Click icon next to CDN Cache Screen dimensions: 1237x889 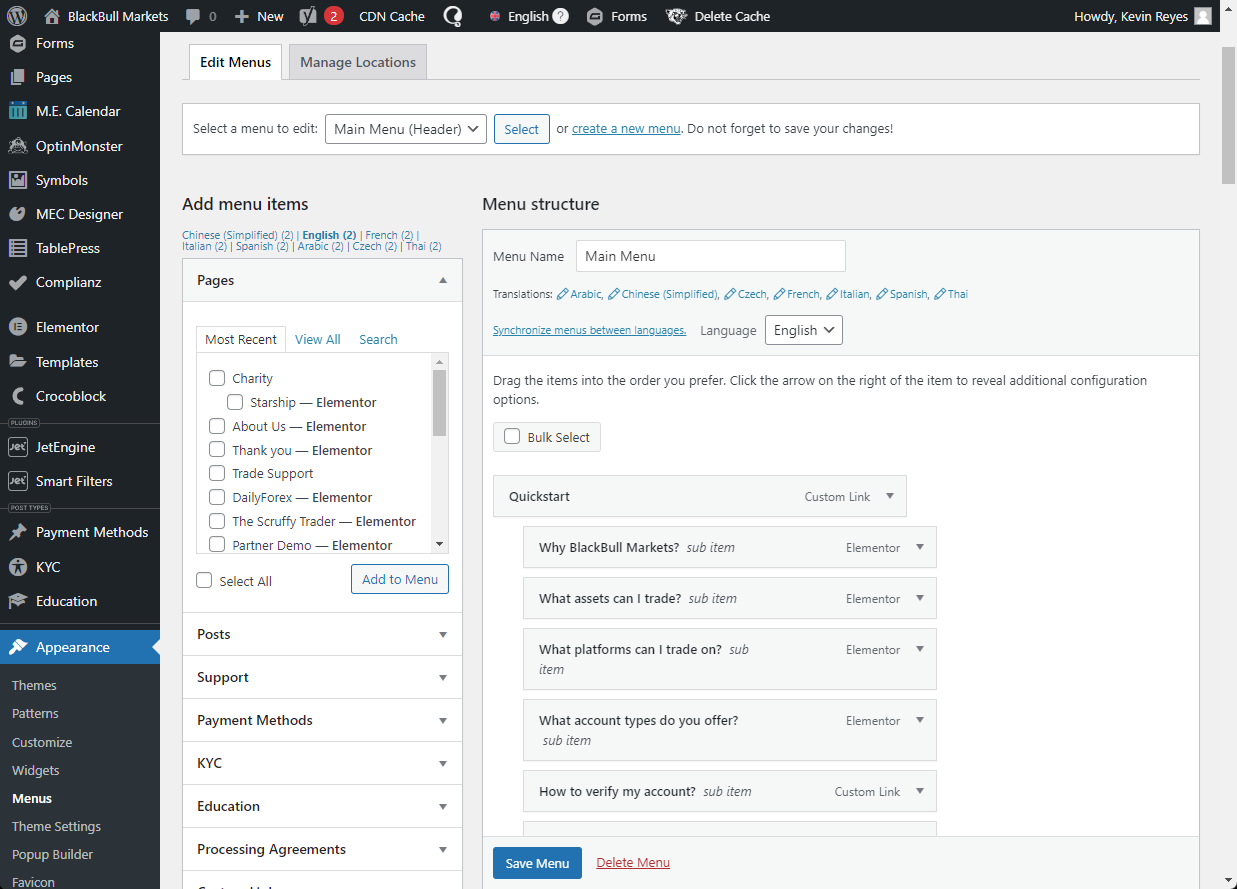click(x=452, y=16)
